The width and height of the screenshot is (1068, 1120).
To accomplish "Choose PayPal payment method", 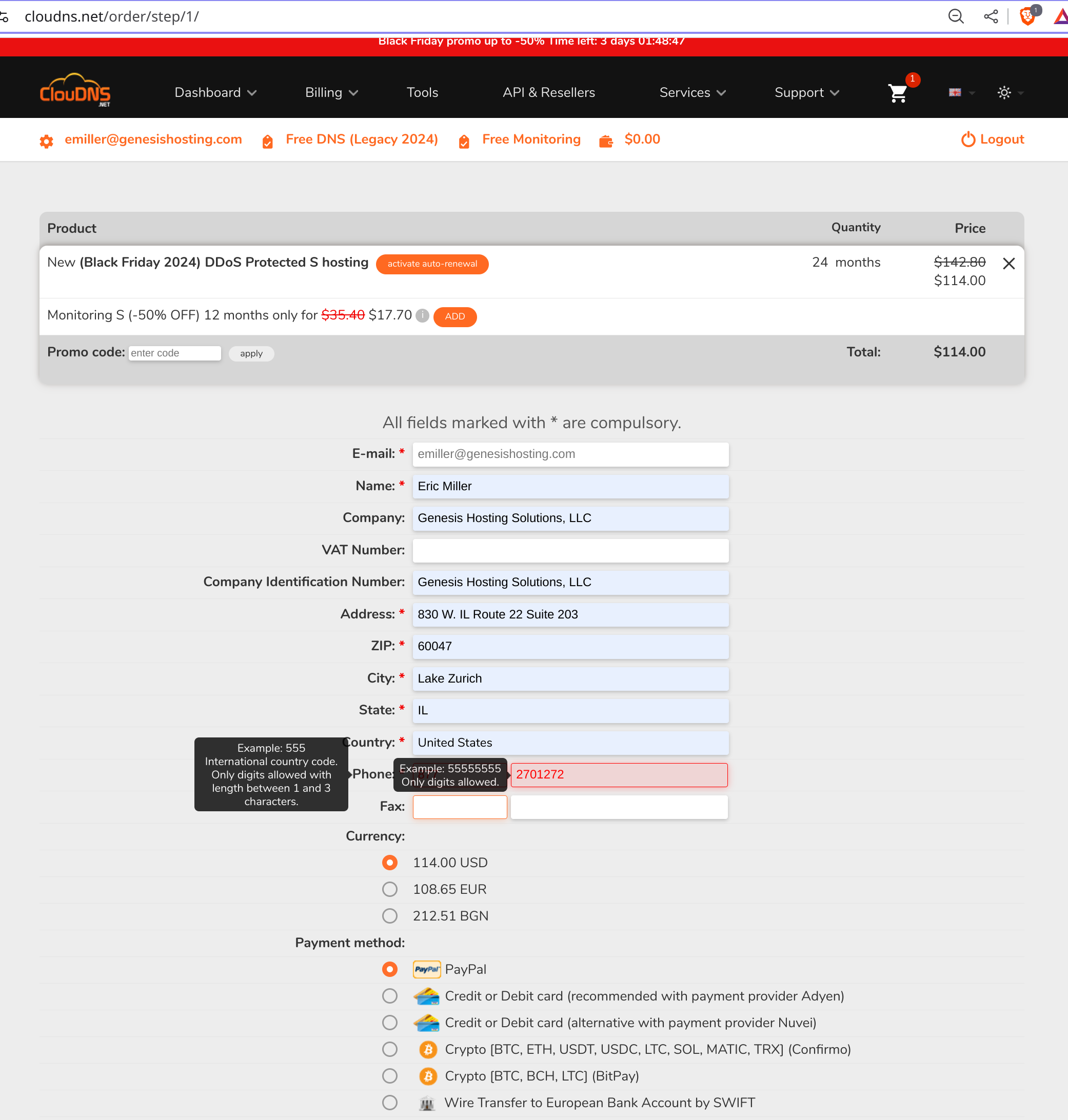I will point(389,969).
